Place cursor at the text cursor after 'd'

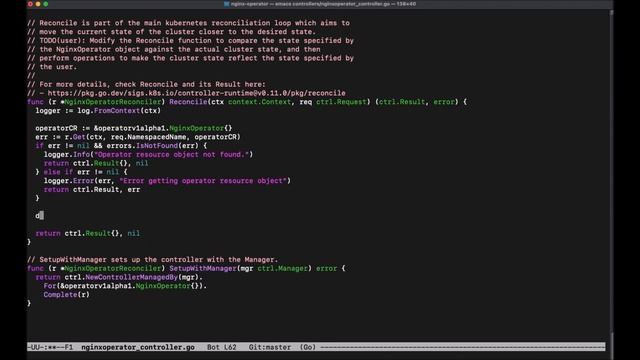click(42, 216)
